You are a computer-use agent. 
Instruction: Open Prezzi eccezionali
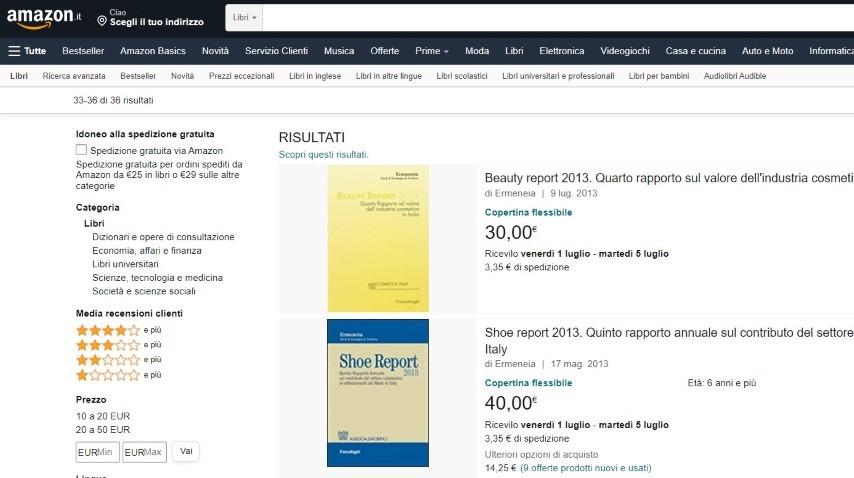[241, 76]
